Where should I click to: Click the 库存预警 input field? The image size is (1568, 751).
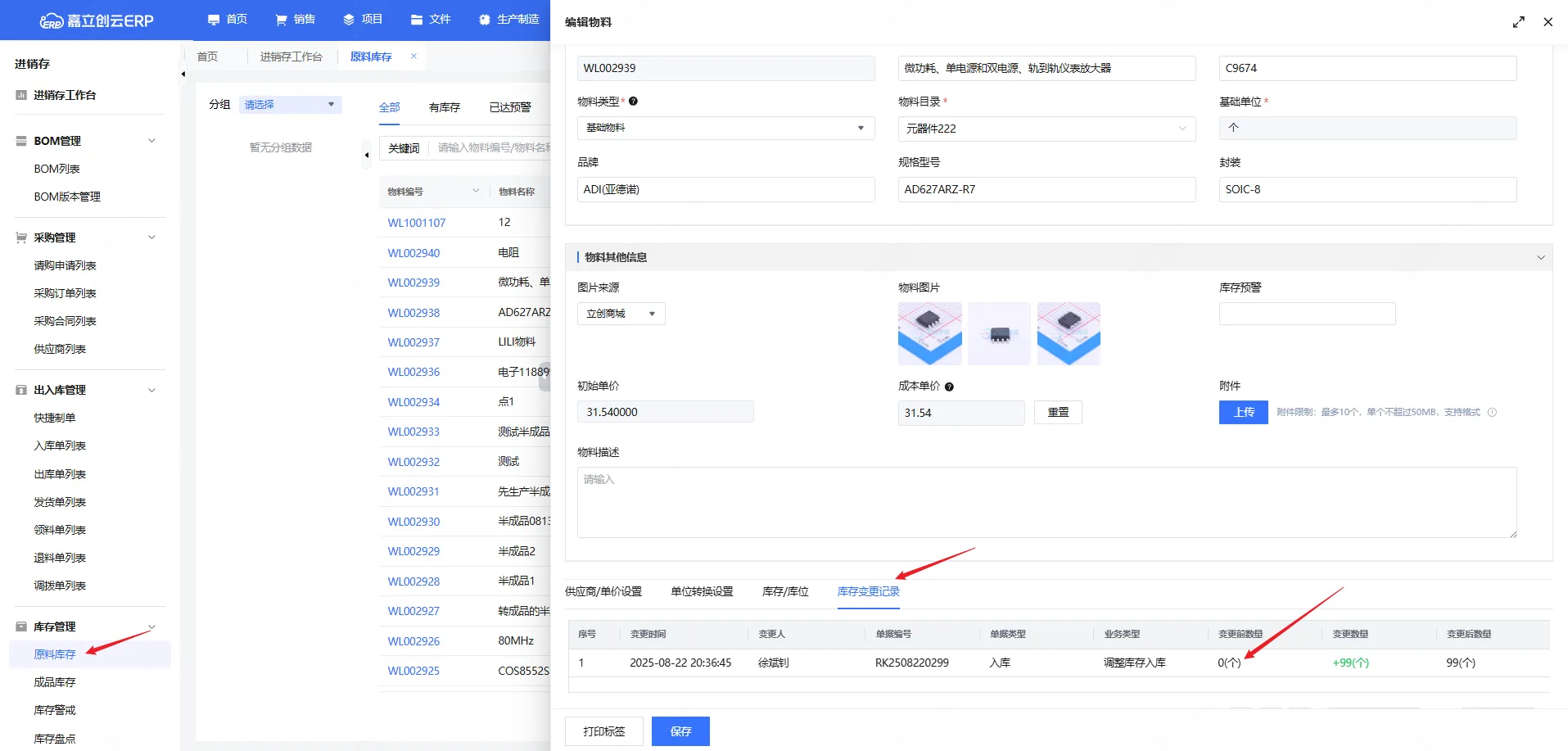(1306, 314)
